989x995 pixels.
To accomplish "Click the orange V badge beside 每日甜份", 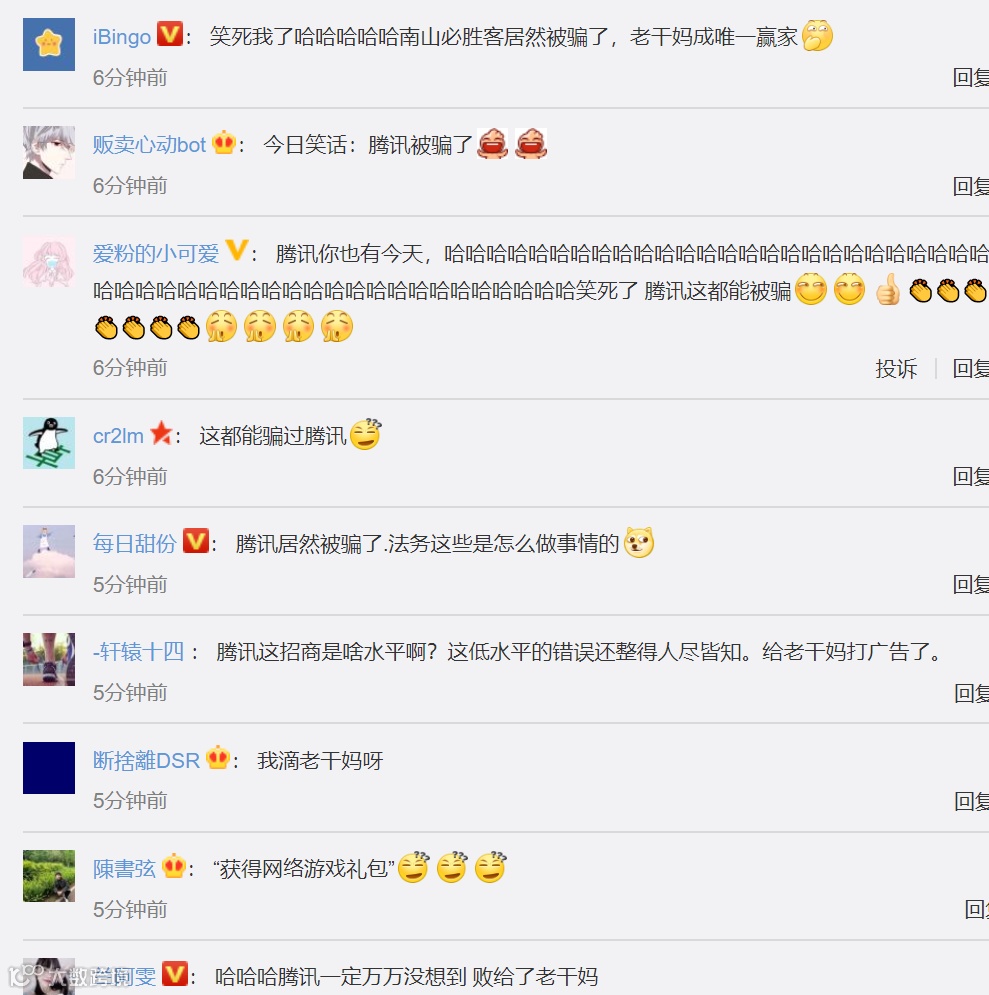I will (195, 541).
